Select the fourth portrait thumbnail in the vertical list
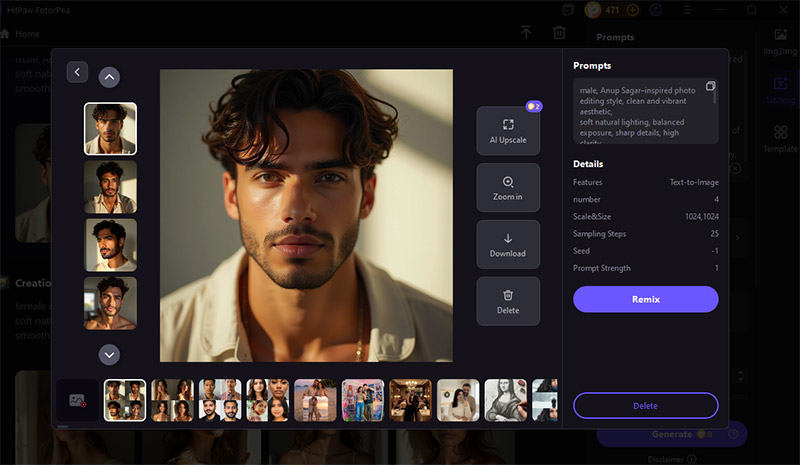 point(110,302)
